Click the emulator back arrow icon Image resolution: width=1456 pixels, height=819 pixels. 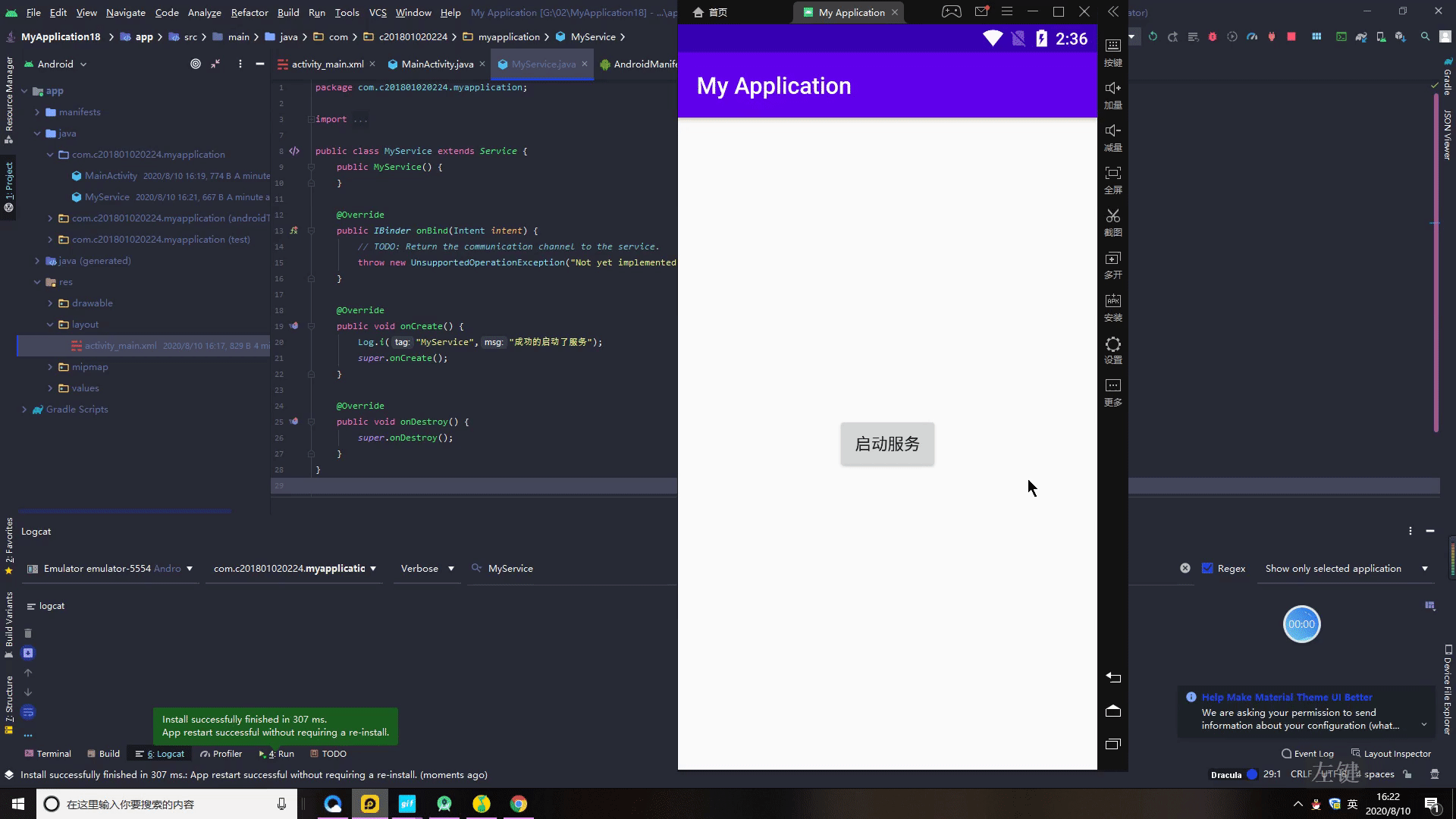1112,677
